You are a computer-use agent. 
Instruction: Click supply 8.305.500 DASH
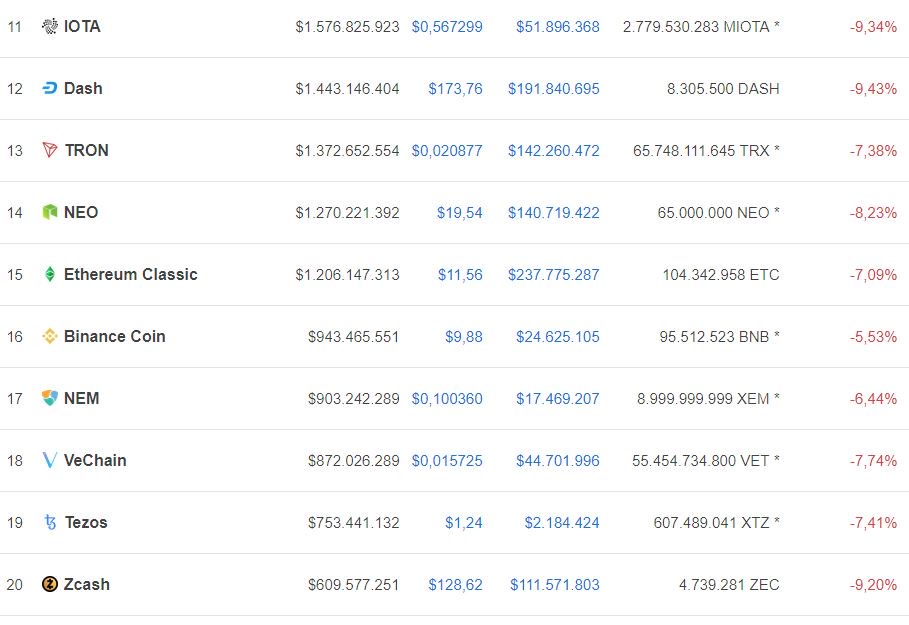[x=723, y=89]
